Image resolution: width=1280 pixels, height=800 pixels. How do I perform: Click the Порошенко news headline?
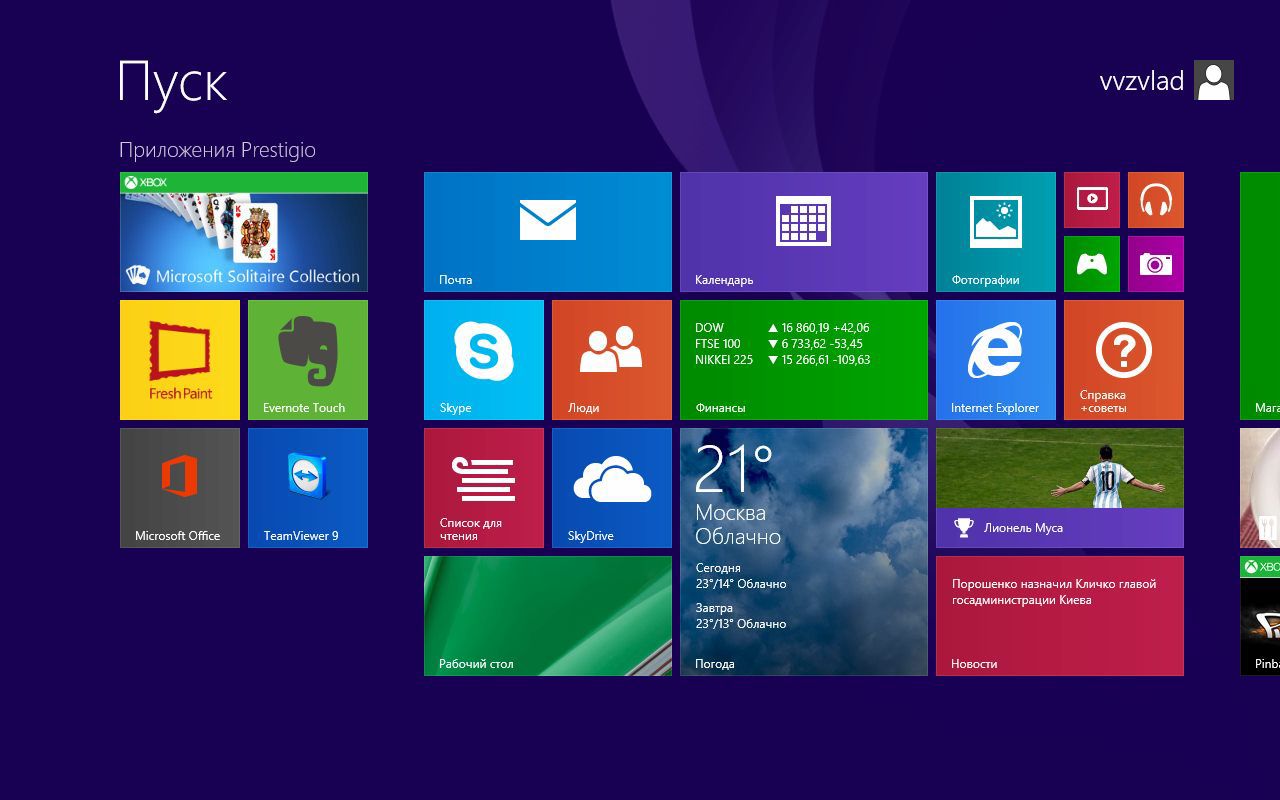pyautogui.click(x=1054, y=592)
